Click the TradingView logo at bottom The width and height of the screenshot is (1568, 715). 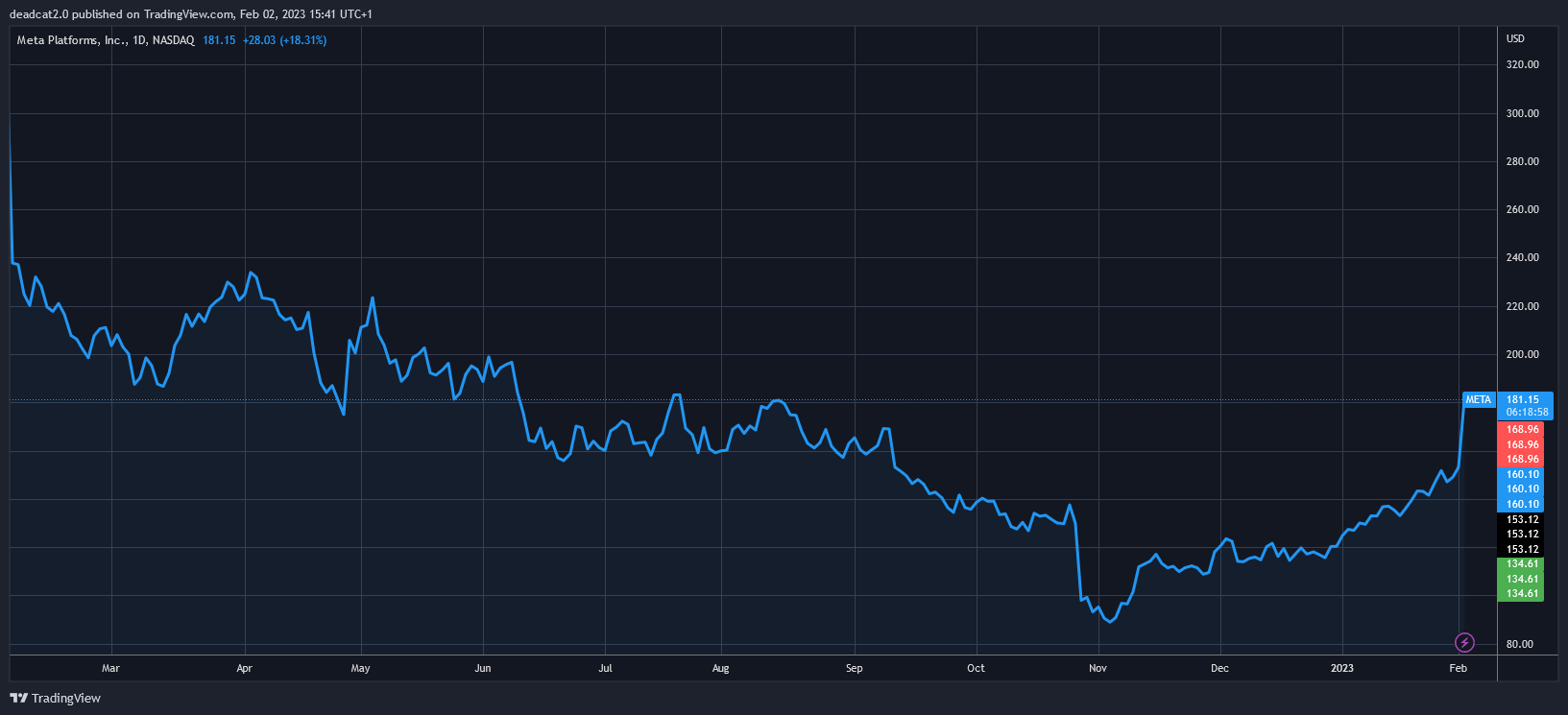(x=55, y=698)
